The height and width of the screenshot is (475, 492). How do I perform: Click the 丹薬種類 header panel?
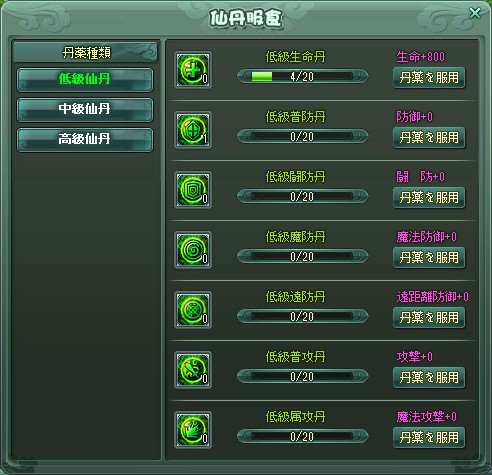coord(85,52)
